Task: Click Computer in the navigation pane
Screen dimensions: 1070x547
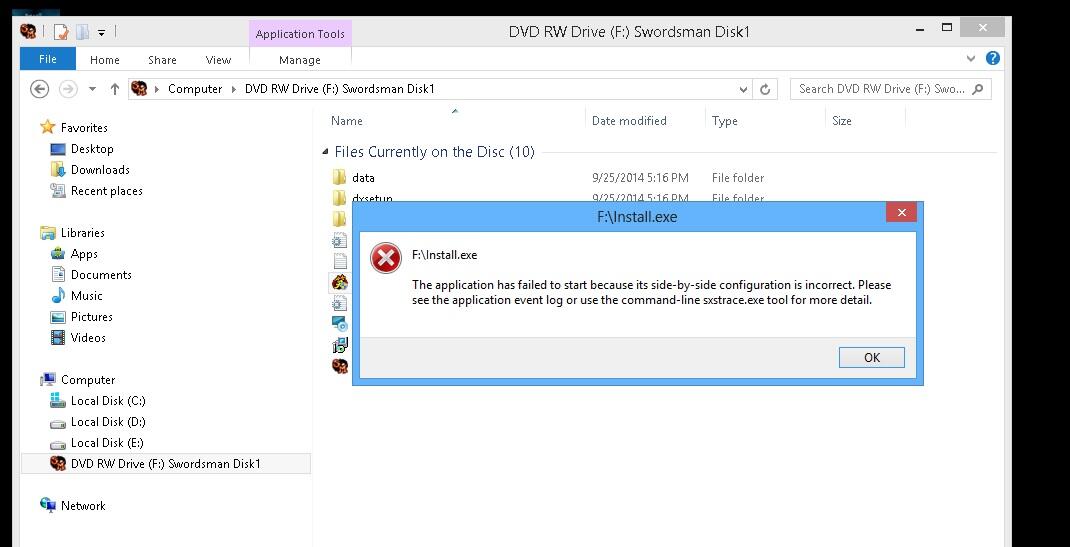Action: 88,380
